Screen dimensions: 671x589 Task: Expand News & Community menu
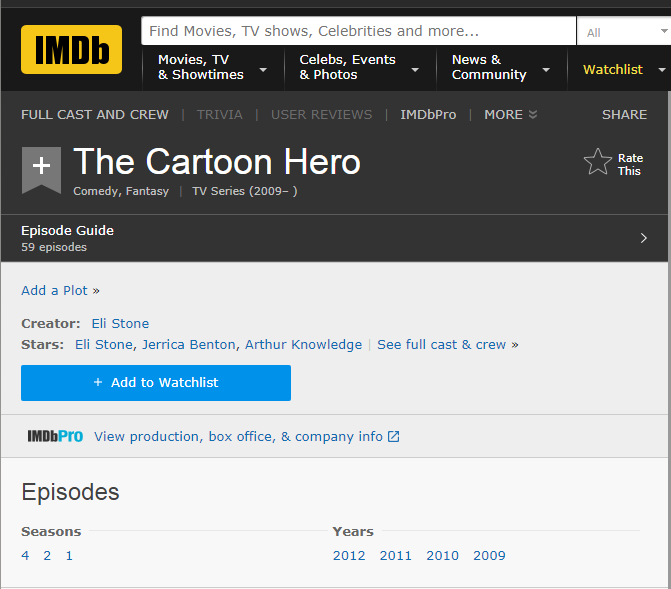[501, 67]
